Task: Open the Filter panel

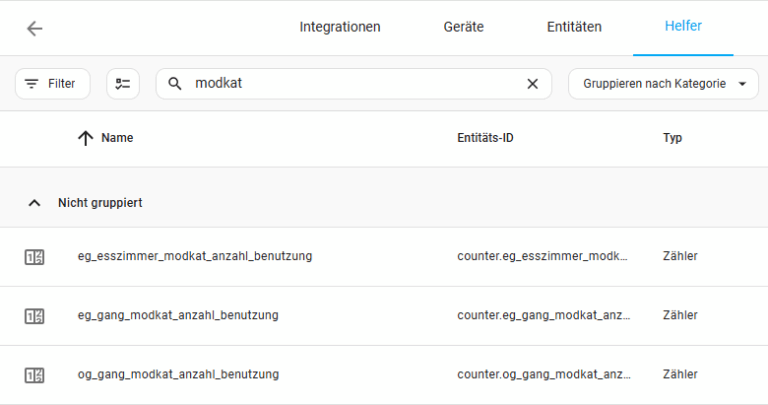Action: click(52, 84)
